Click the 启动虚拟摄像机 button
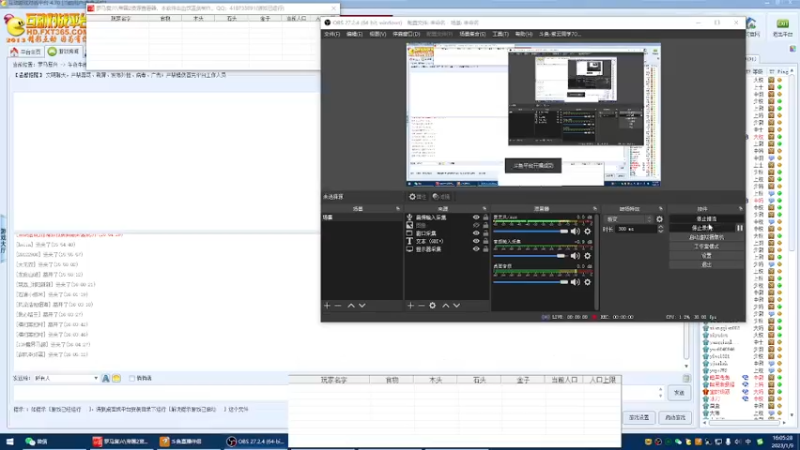 (x=706, y=237)
